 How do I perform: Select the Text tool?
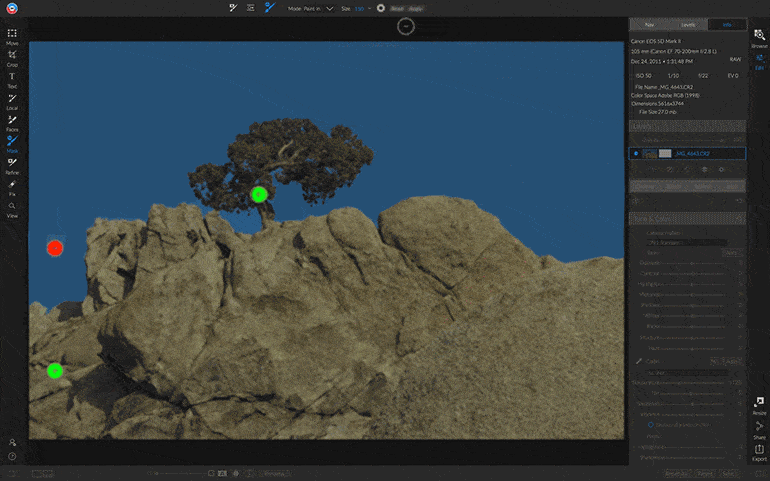coord(12,80)
